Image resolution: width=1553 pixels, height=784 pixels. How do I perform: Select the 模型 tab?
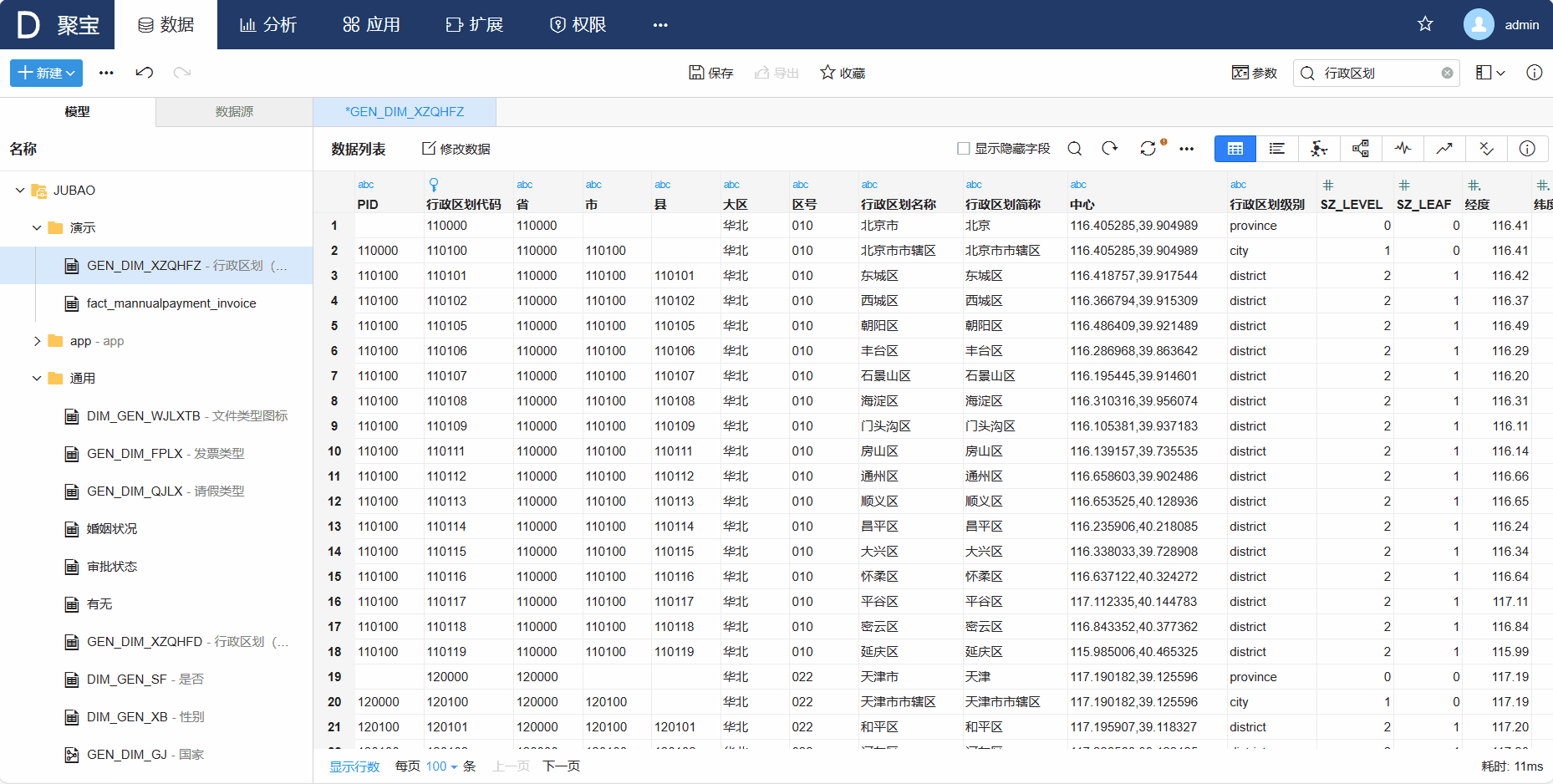(x=78, y=112)
